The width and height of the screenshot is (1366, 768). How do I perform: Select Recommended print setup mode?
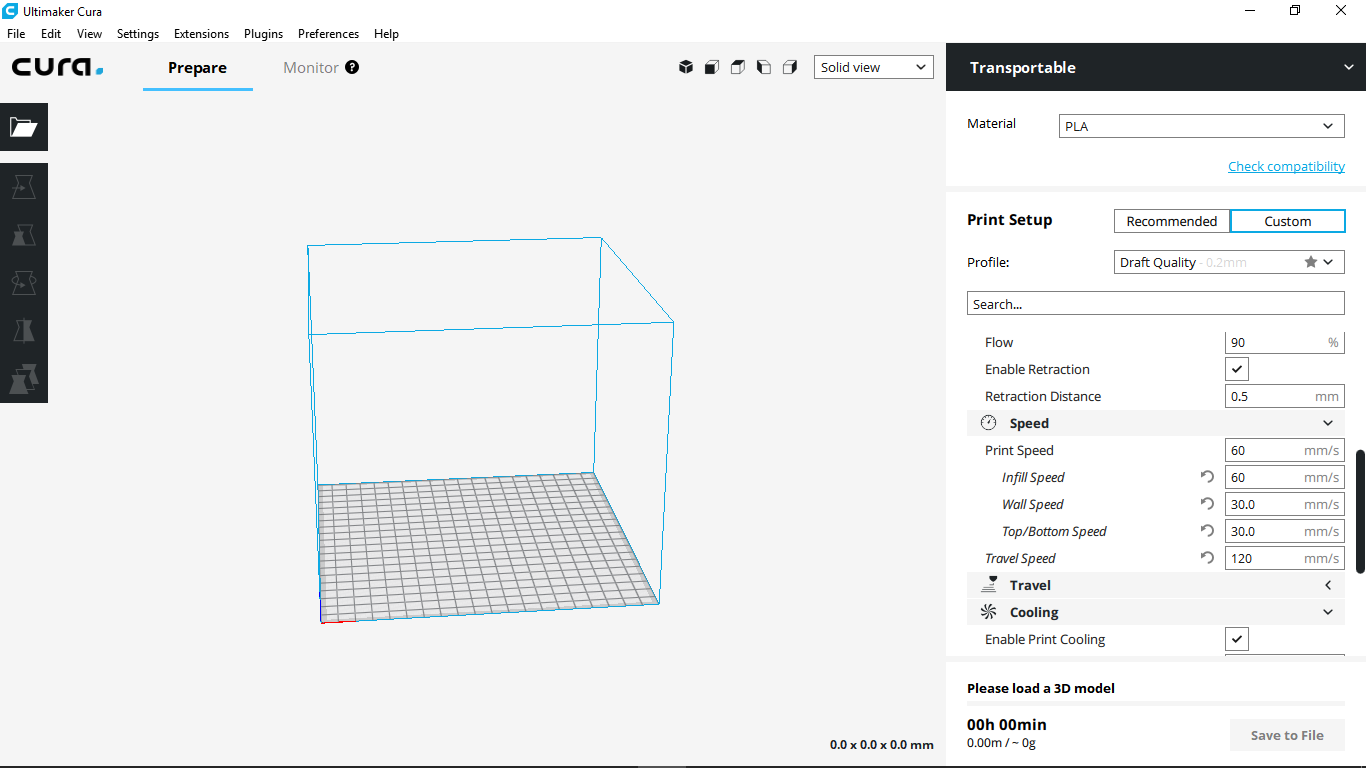(1172, 221)
